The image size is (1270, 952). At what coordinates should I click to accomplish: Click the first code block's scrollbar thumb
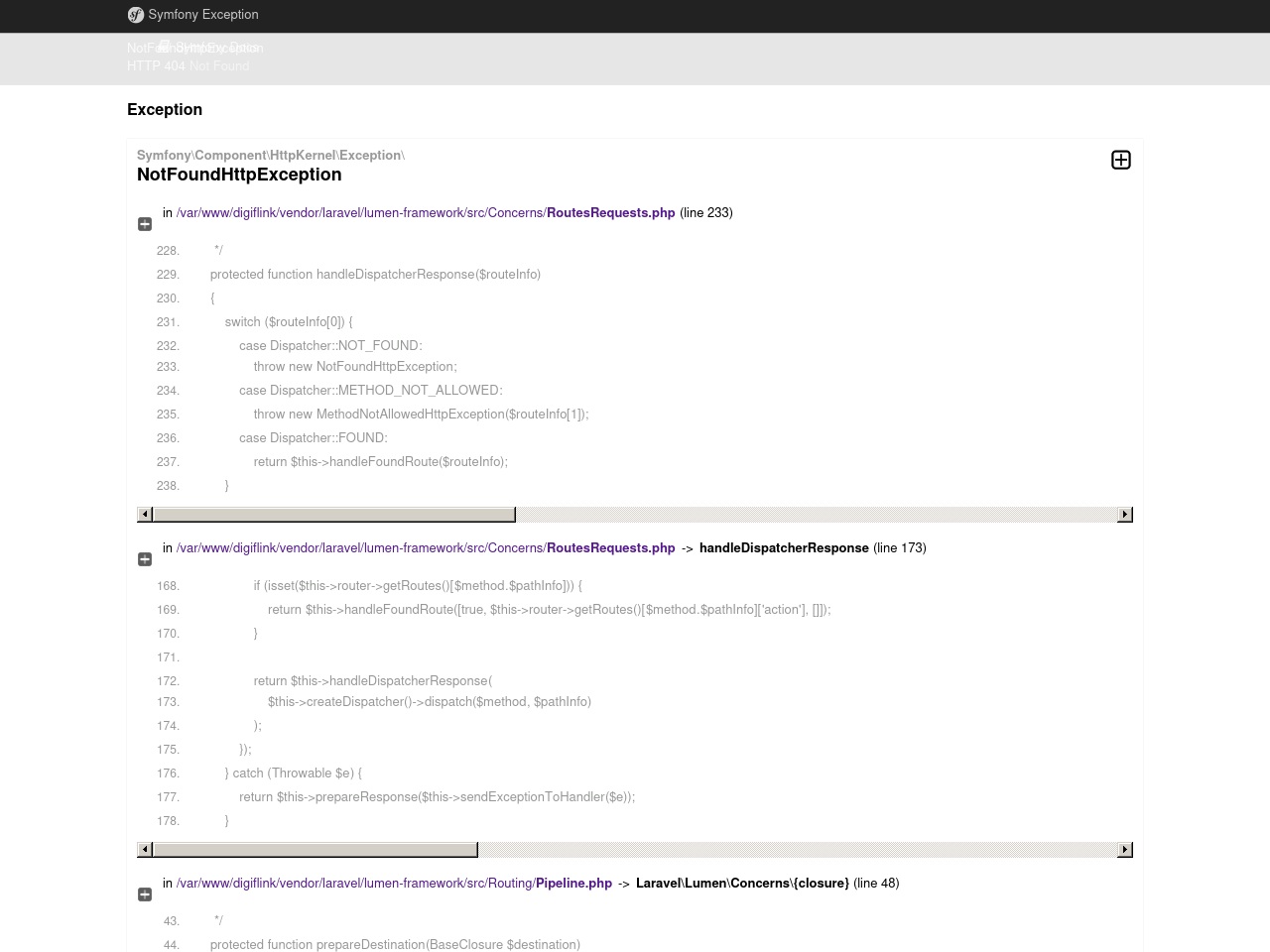(x=334, y=515)
